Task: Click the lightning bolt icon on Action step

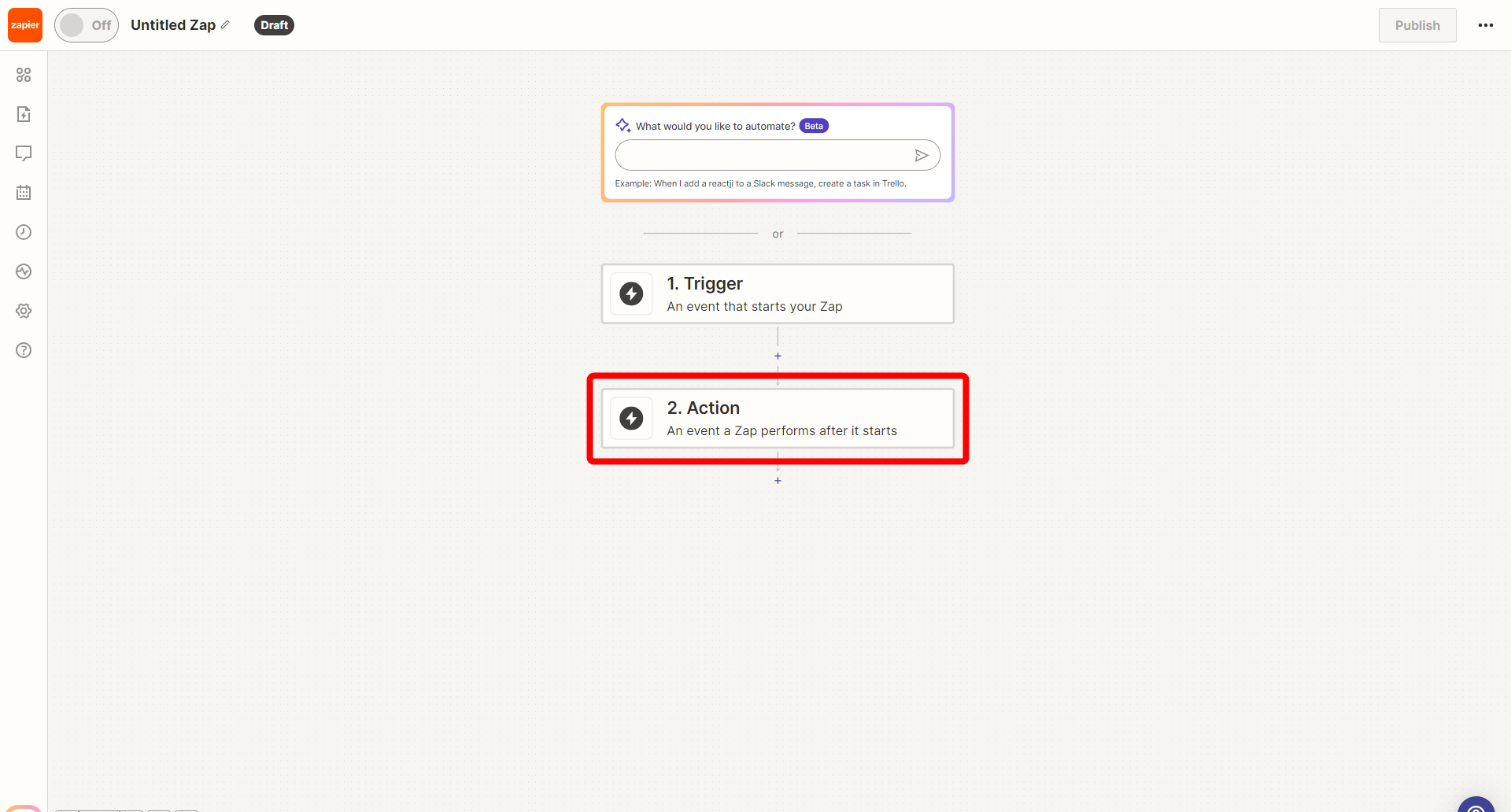Action: [631, 418]
